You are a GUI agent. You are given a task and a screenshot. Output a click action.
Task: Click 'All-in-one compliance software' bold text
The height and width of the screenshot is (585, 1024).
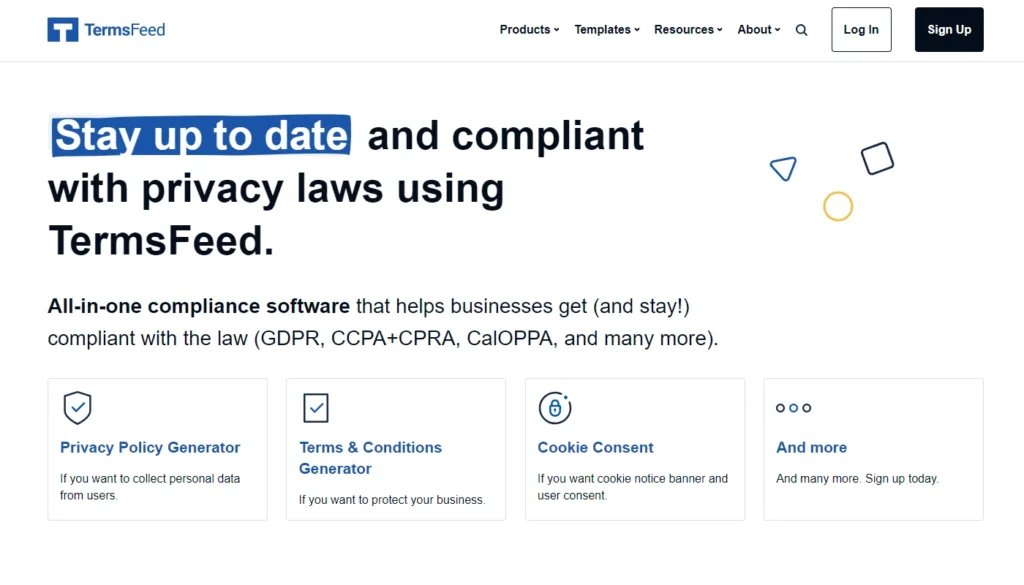pos(199,306)
